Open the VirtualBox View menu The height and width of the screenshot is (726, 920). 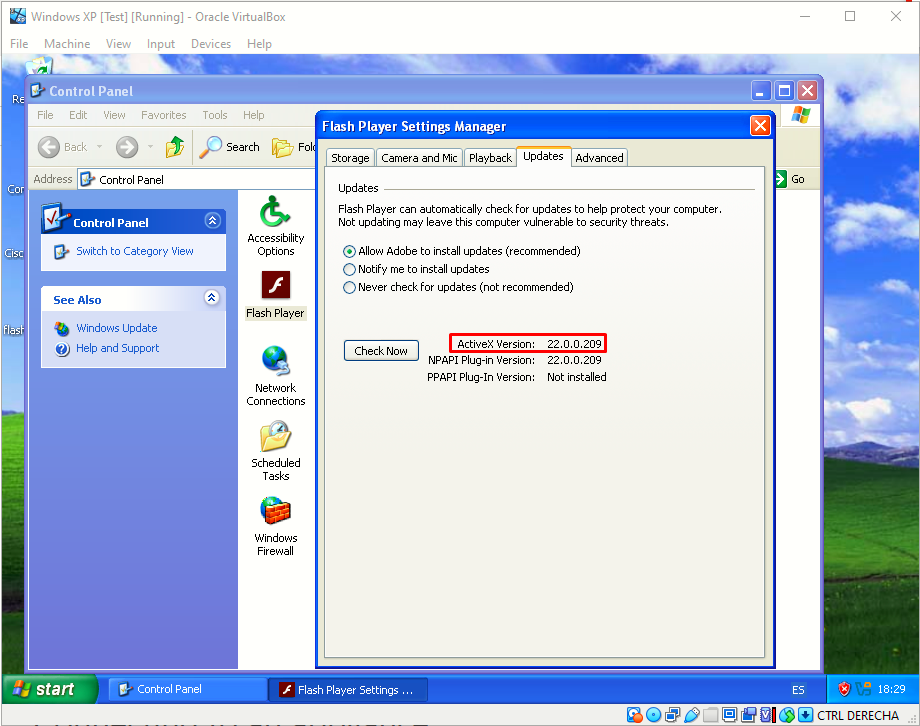[x=119, y=44]
